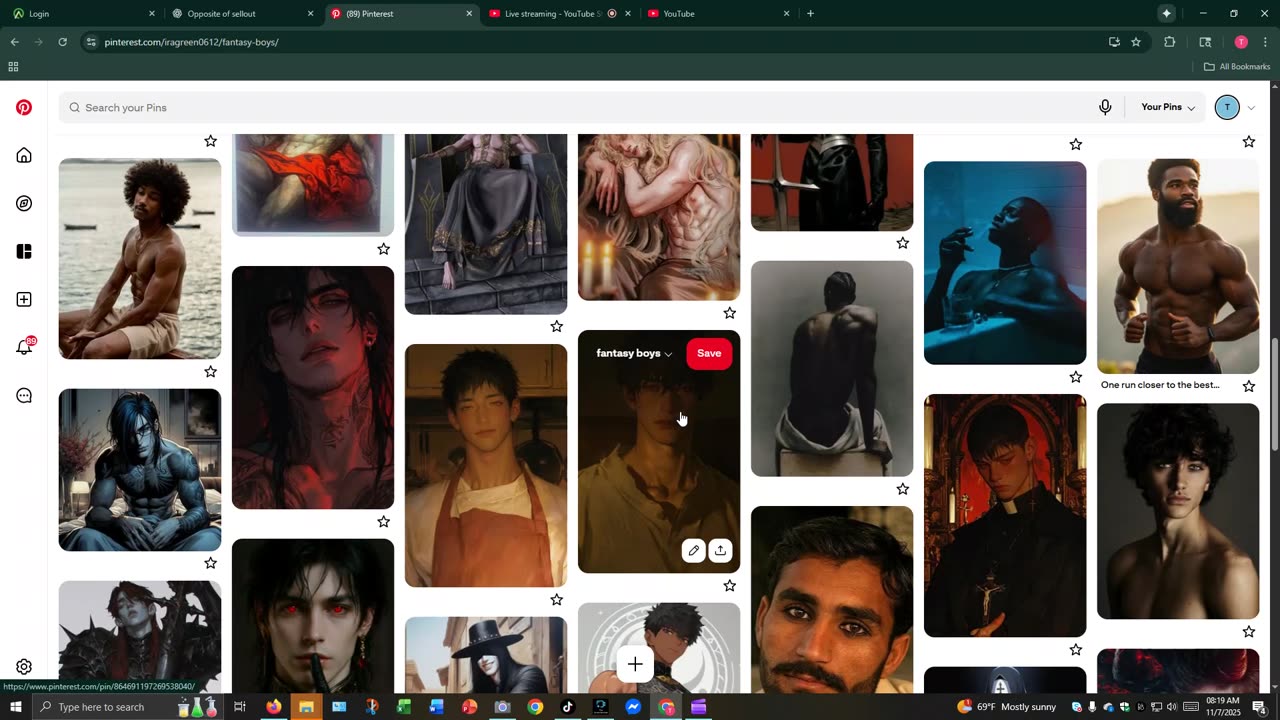Click the floating plus button over pins

(635, 664)
